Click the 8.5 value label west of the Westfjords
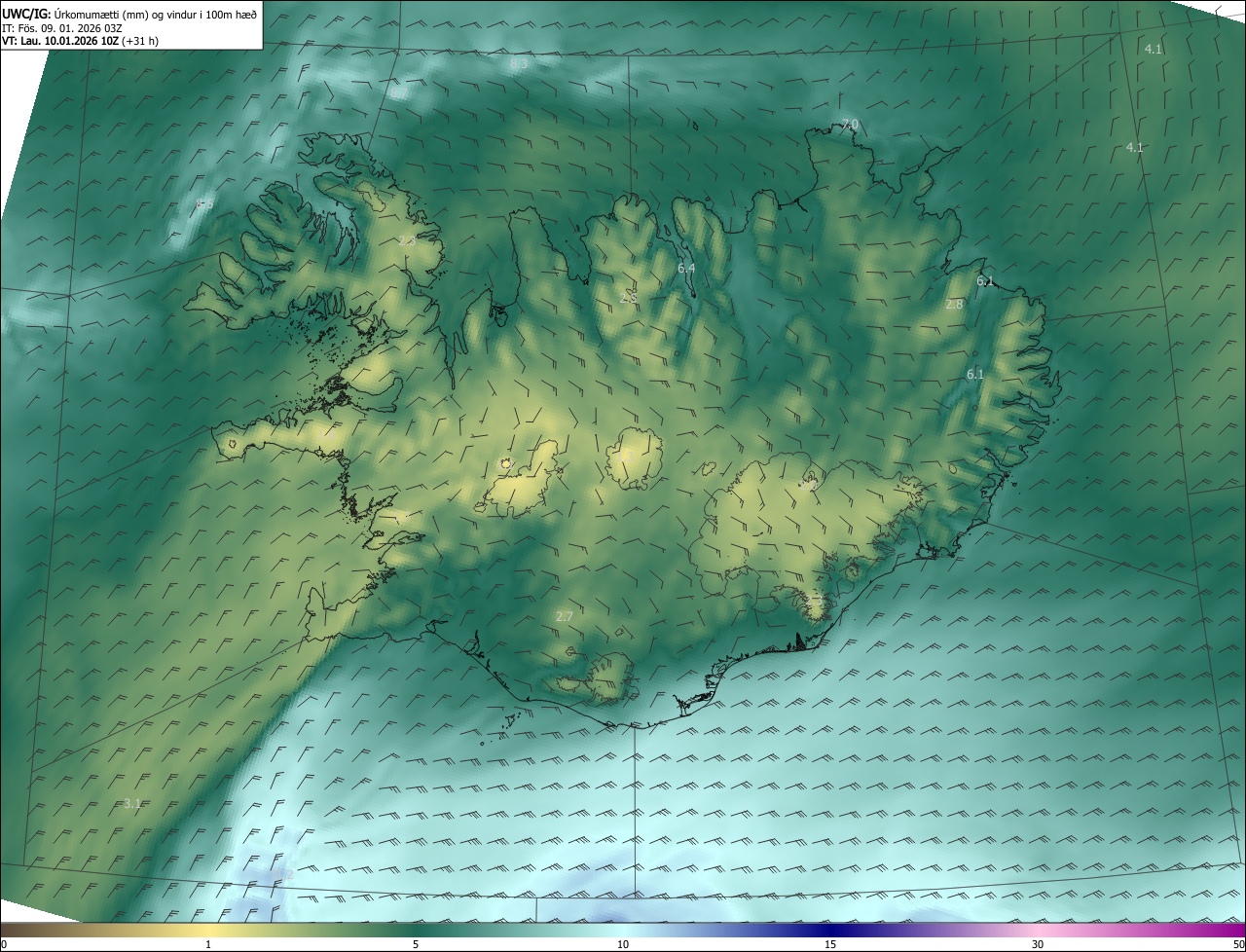Image resolution: width=1246 pixels, height=952 pixels. 204,203
